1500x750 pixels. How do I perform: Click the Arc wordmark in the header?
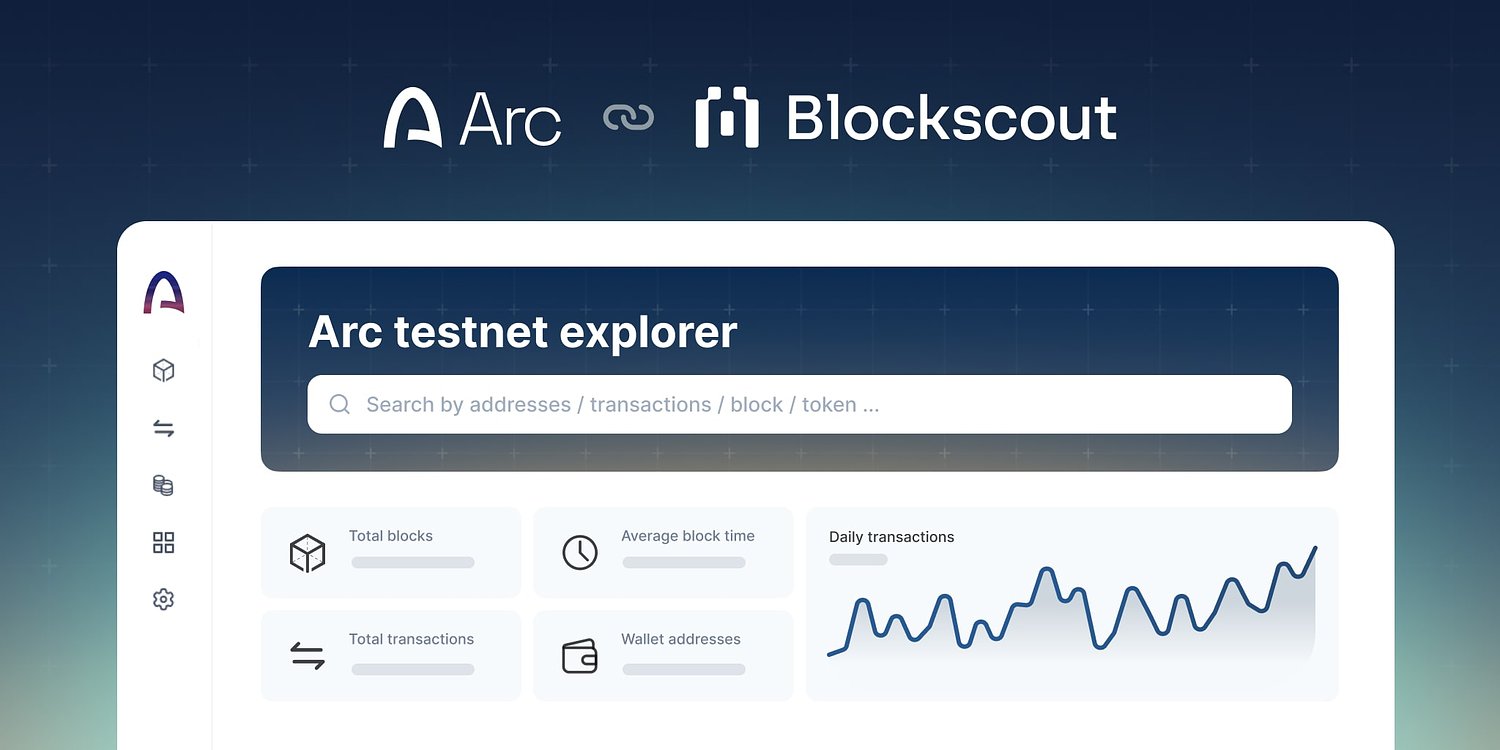point(508,118)
